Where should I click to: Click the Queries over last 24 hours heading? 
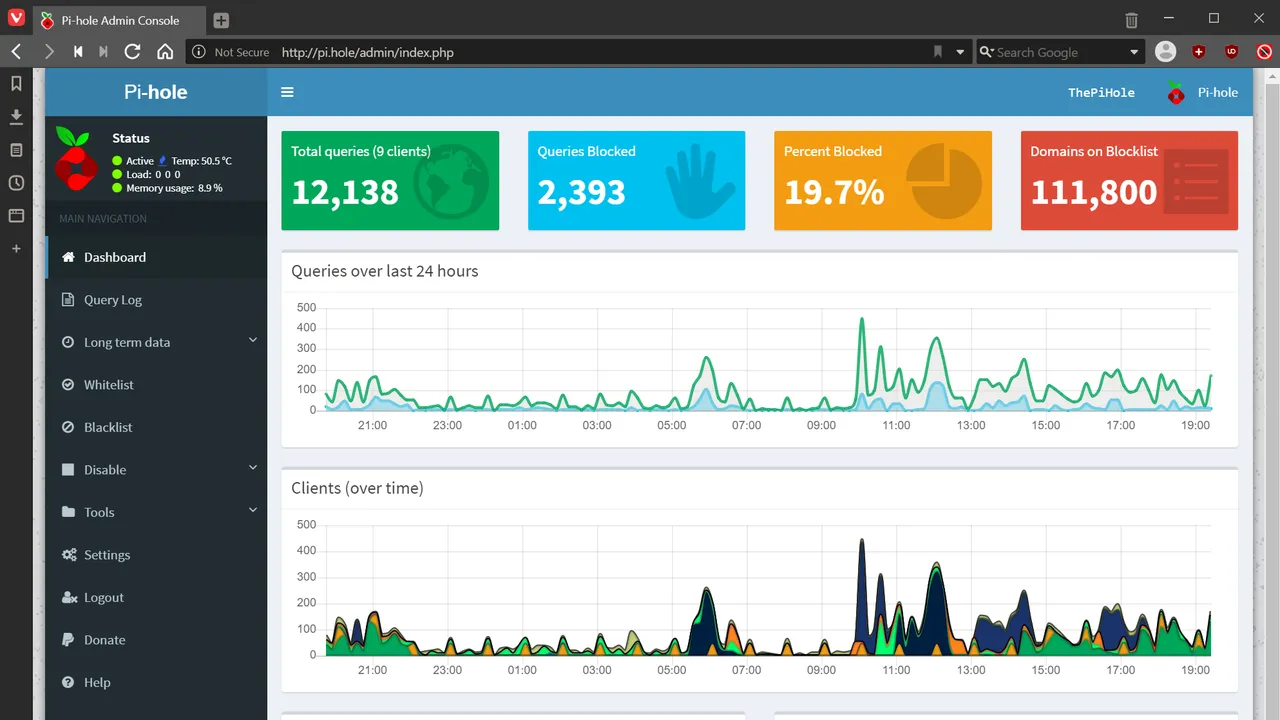pyautogui.click(x=385, y=271)
